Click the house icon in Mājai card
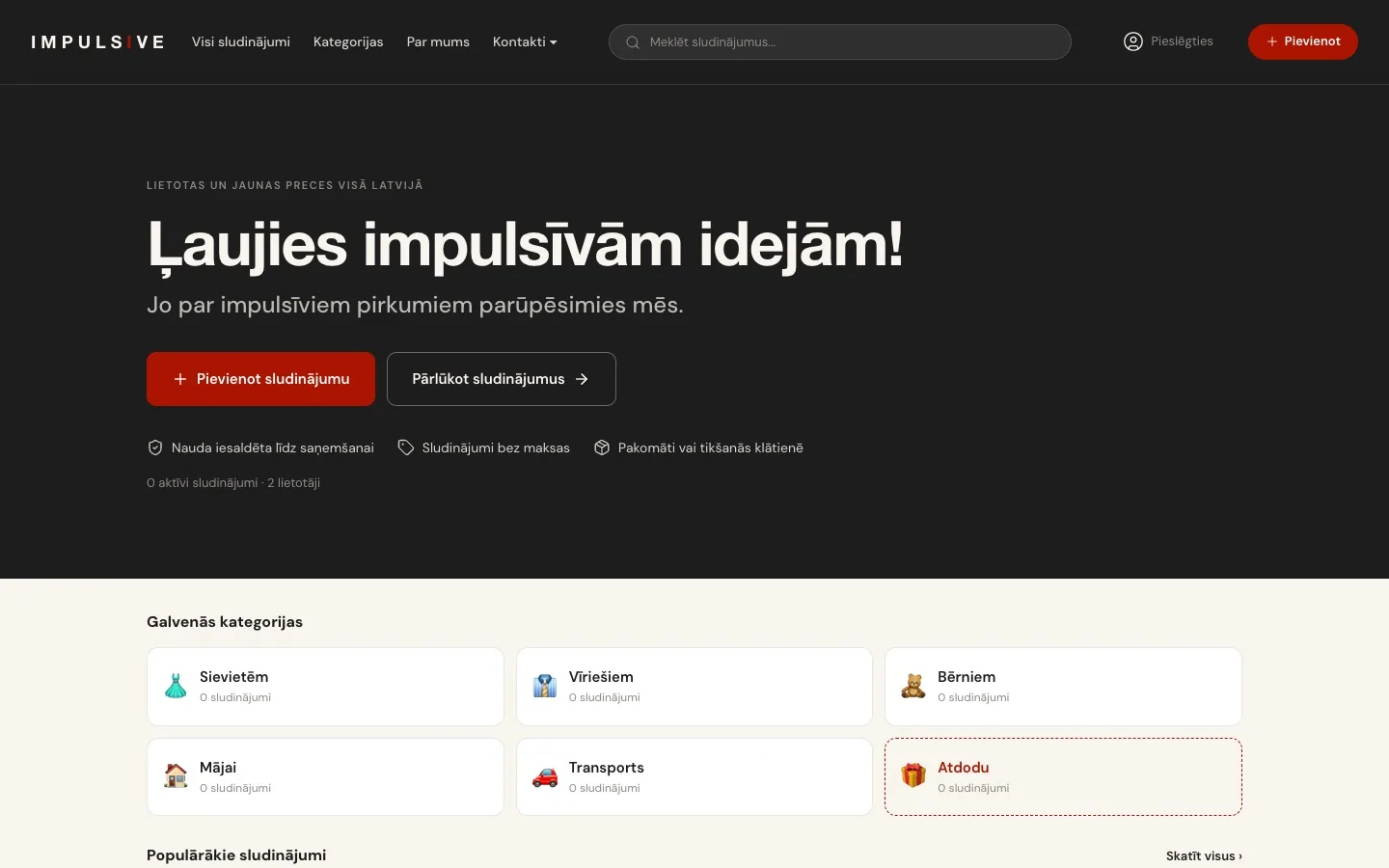 (176, 776)
